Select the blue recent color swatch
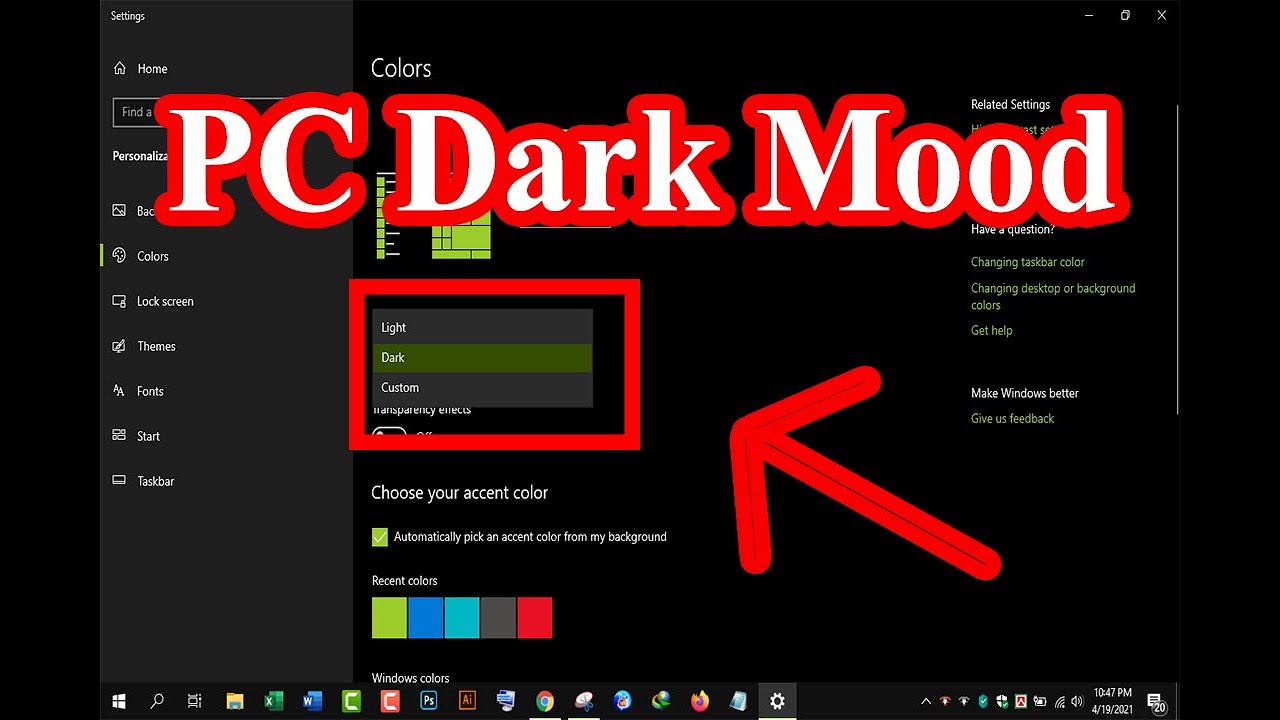This screenshot has width=1280, height=720. [x=426, y=618]
